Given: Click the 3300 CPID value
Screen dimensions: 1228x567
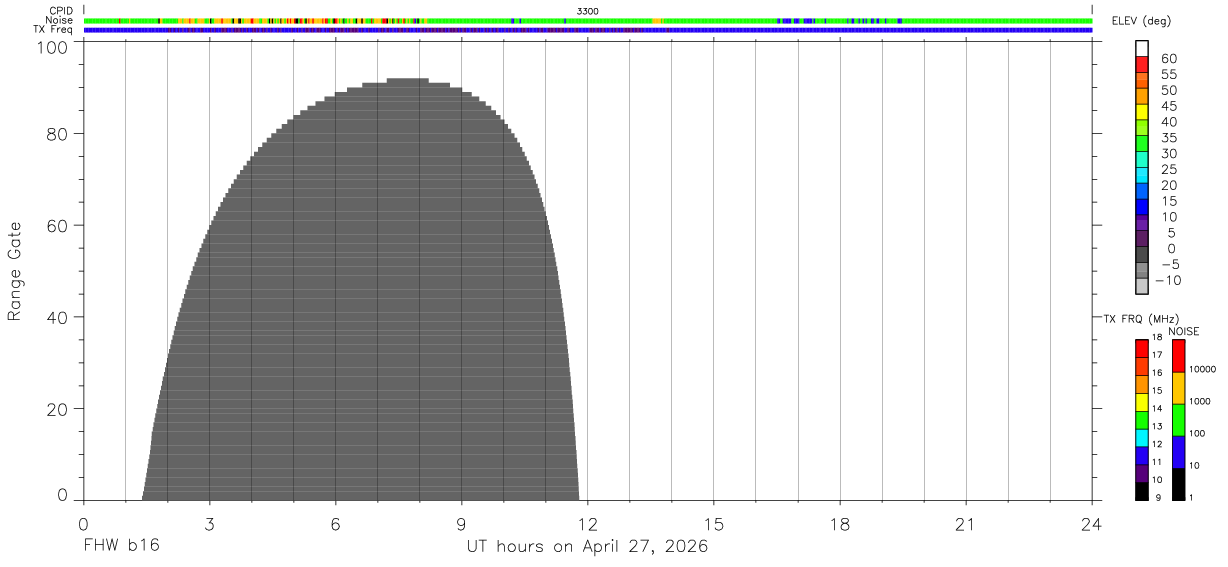Looking at the screenshot, I should [587, 11].
